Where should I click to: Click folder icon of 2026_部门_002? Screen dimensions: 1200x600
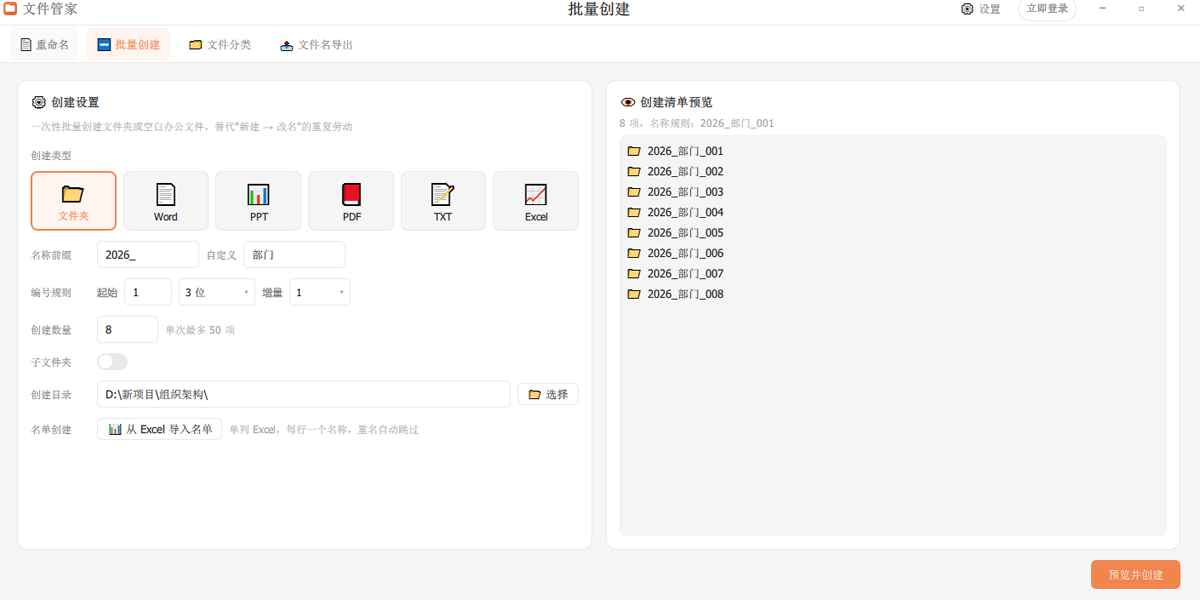tap(634, 172)
